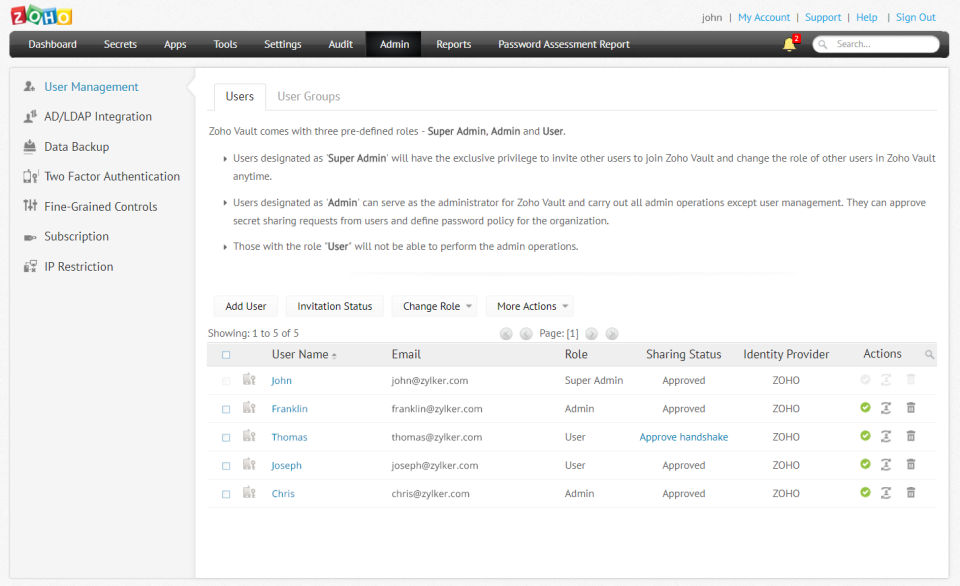This screenshot has width=960, height=586.
Task: Click the transfer ownership icon in Thomas's row
Action: pos(886,436)
